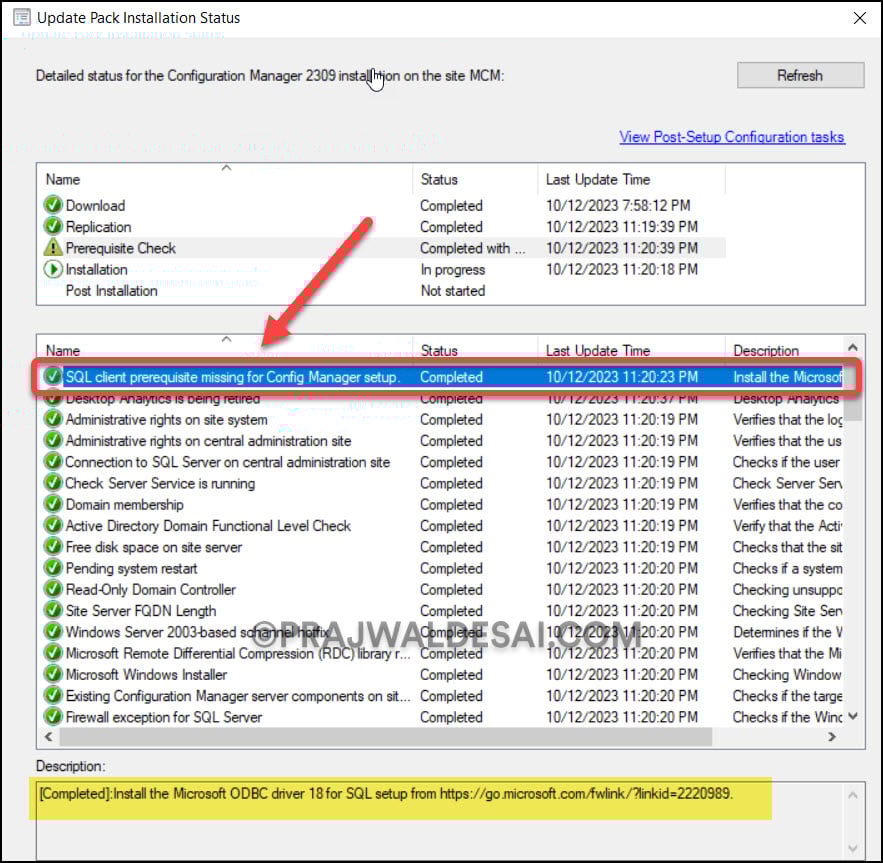The image size is (883, 863).
Task: Sort upper list by Last Update Time header
Action: point(631,179)
